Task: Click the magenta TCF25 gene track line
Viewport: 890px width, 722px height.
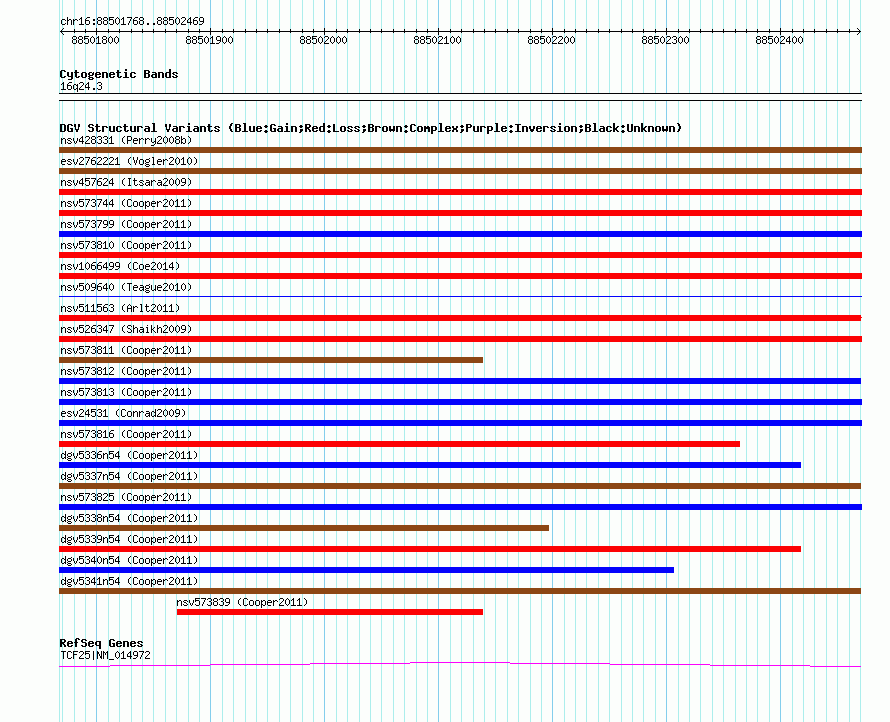Action: point(460,664)
